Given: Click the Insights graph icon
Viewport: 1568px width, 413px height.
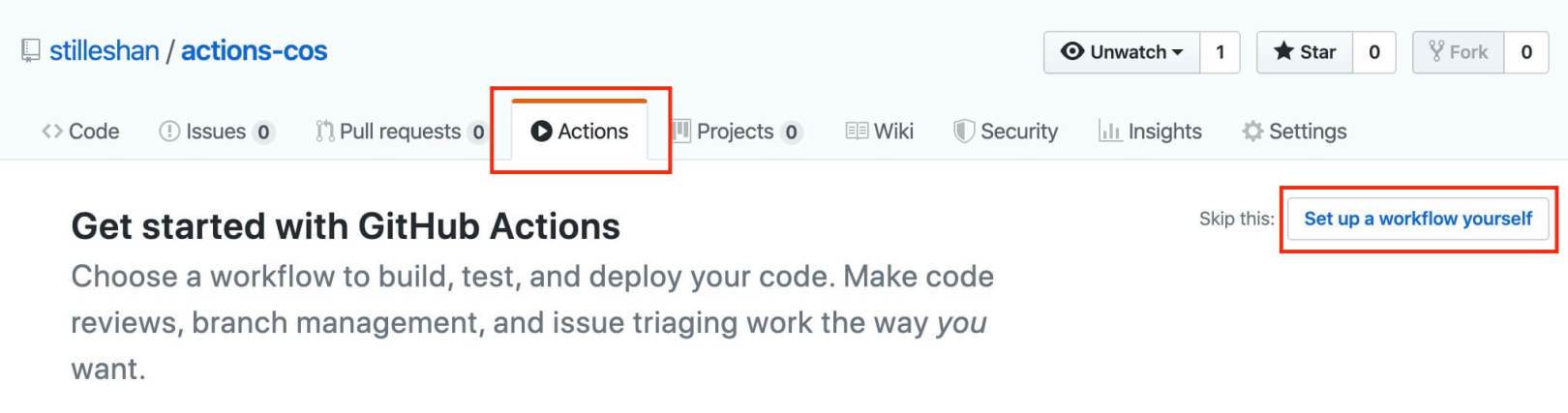Looking at the screenshot, I should pos(1109,132).
